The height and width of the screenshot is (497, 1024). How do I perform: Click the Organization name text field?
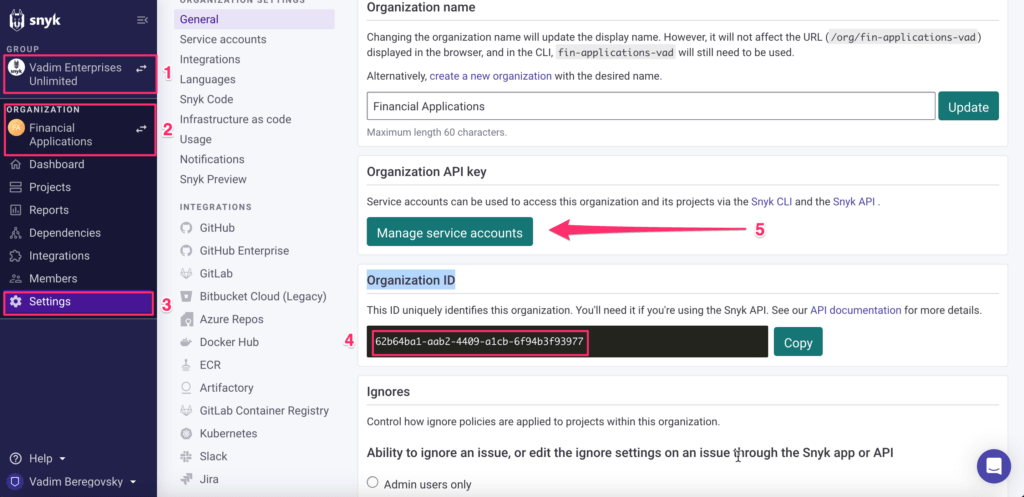click(x=651, y=106)
